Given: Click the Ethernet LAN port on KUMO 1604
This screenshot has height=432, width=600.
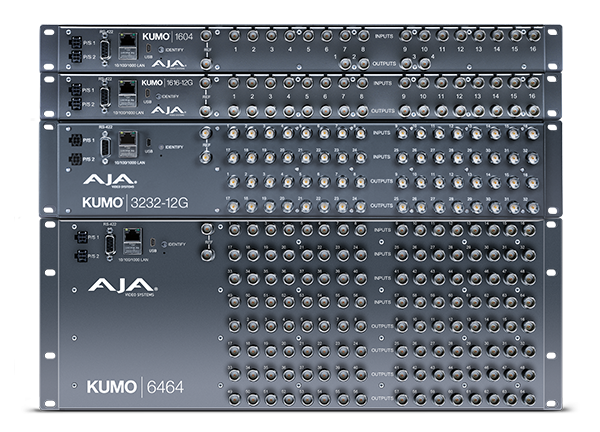Looking at the screenshot, I should (x=128, y=46).
